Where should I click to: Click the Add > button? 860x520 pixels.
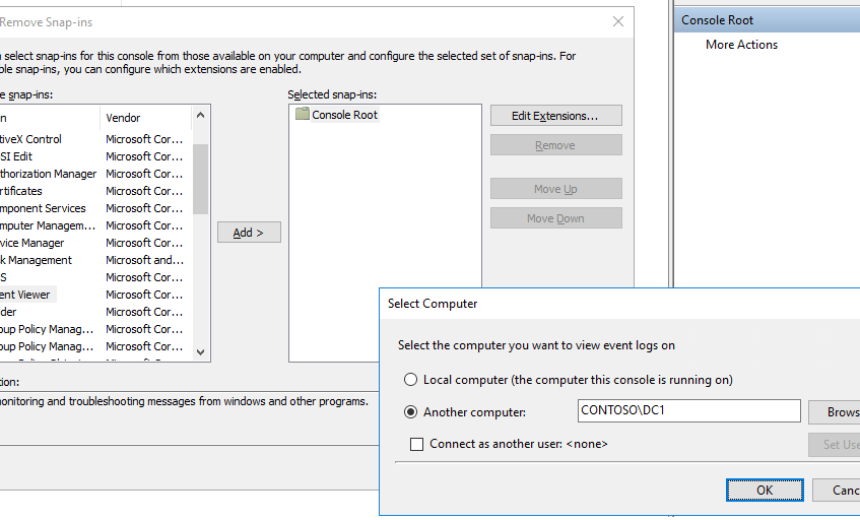coord(249,232)
